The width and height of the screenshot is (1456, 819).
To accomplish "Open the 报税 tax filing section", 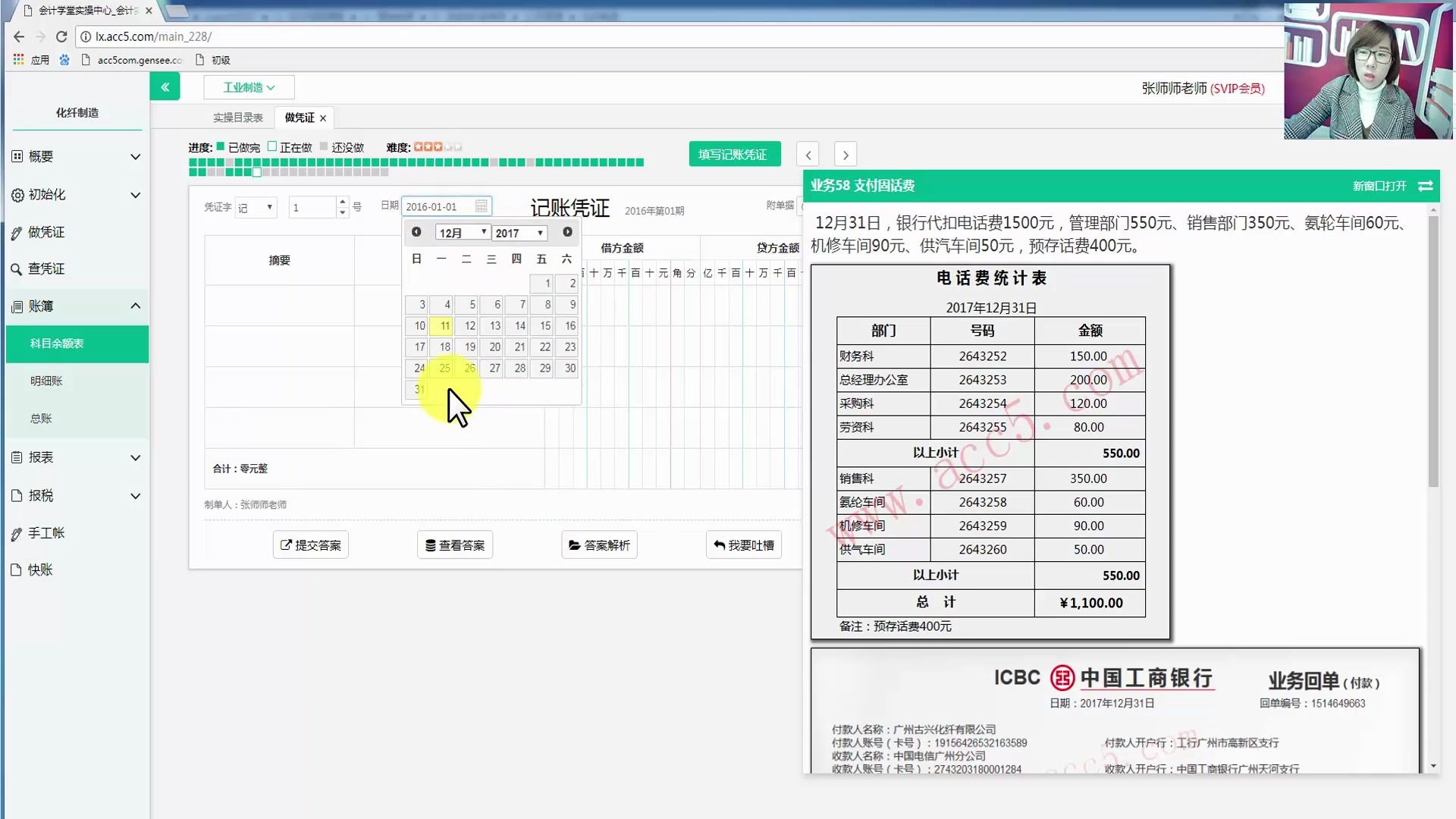I will pos(18,495).
